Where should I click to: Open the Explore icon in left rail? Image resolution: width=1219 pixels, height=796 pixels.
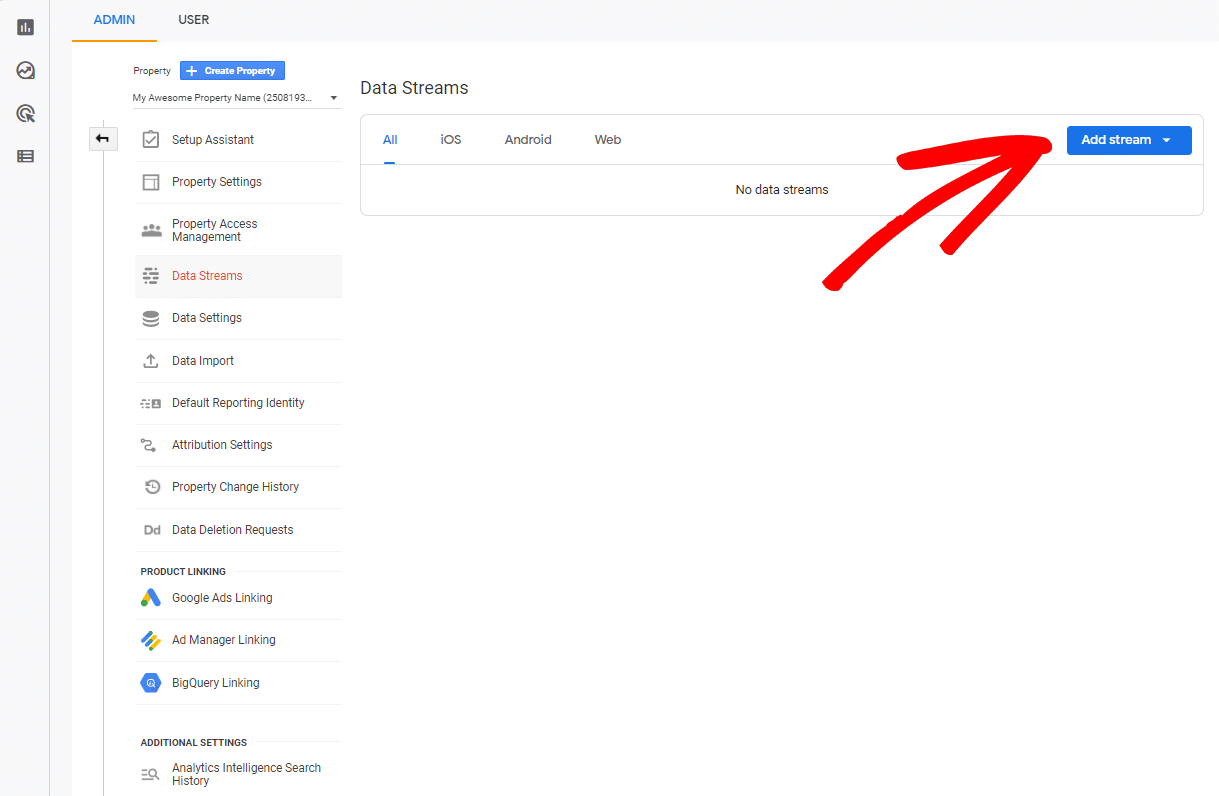point(26,70)
